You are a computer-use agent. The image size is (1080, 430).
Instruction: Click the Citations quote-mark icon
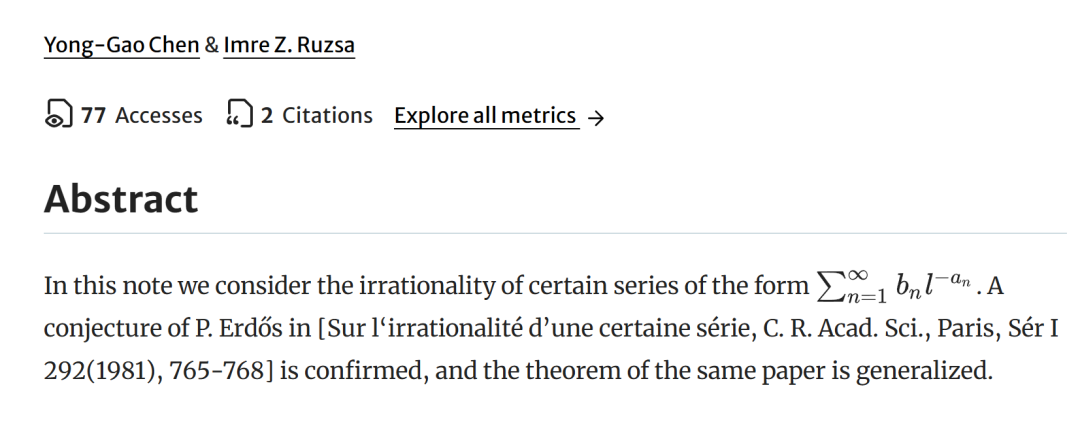[x=240, y=114]
